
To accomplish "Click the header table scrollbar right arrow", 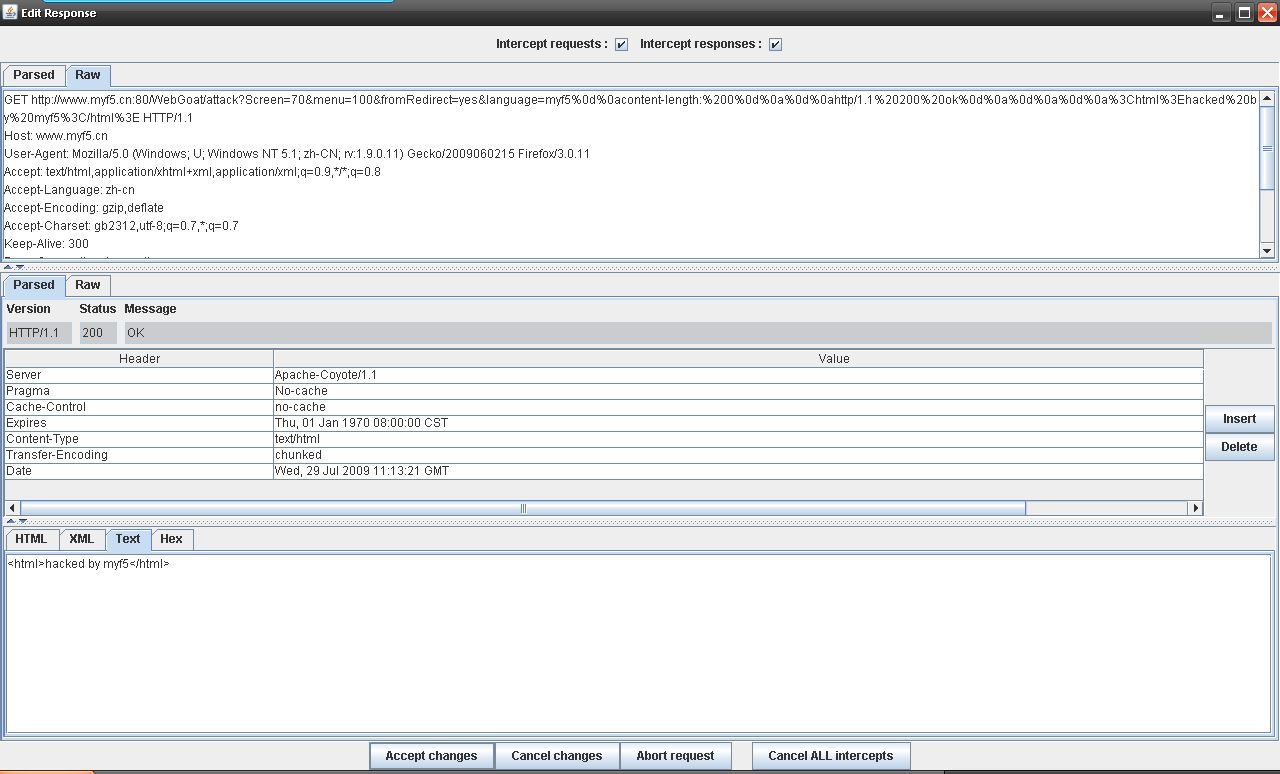I will (x=1194, y=508).
